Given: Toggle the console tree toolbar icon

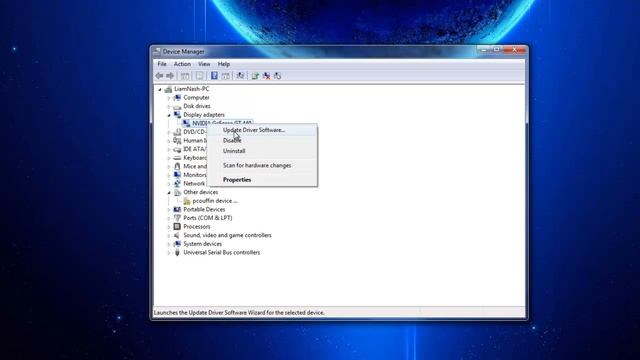Looking at the screenshot, I should click(x=185, y=76).
